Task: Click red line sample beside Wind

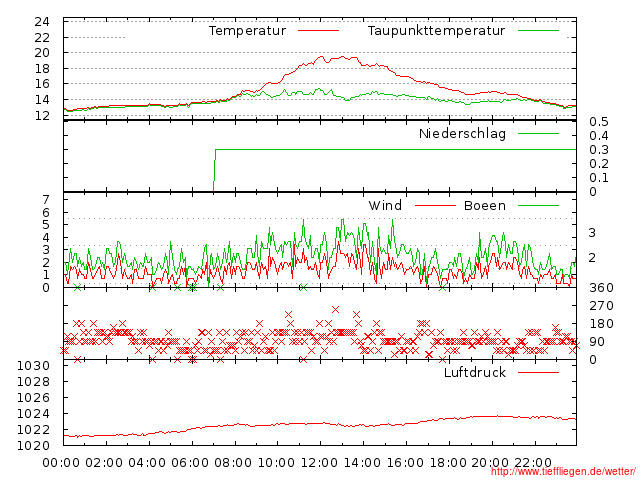Action: point(435,206)
